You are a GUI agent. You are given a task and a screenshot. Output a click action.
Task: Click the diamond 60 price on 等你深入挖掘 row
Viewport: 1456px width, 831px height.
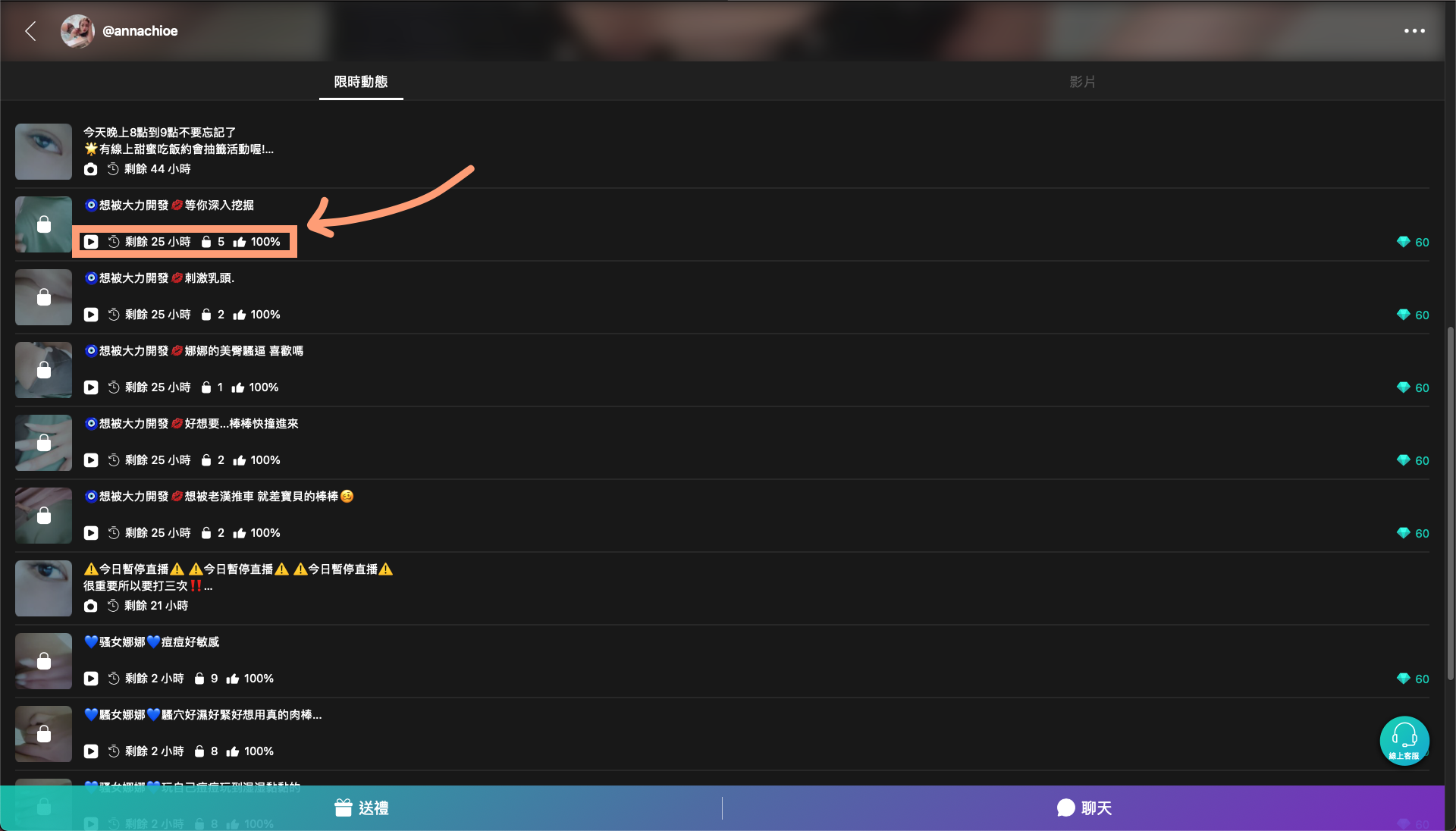tap(1413, 242)
